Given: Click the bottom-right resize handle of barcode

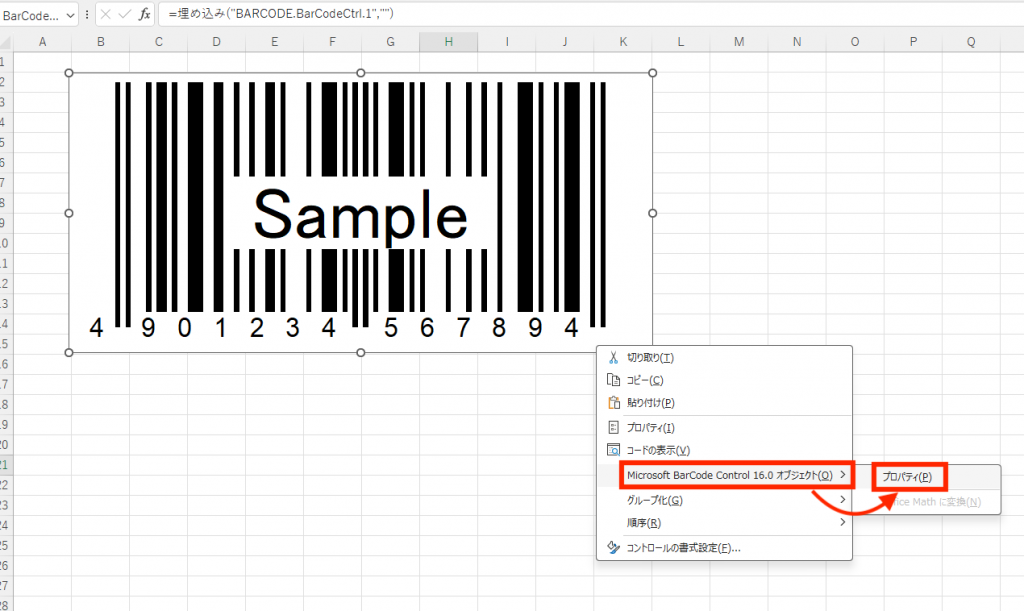Looking at the screenshot, I should 653,352.
